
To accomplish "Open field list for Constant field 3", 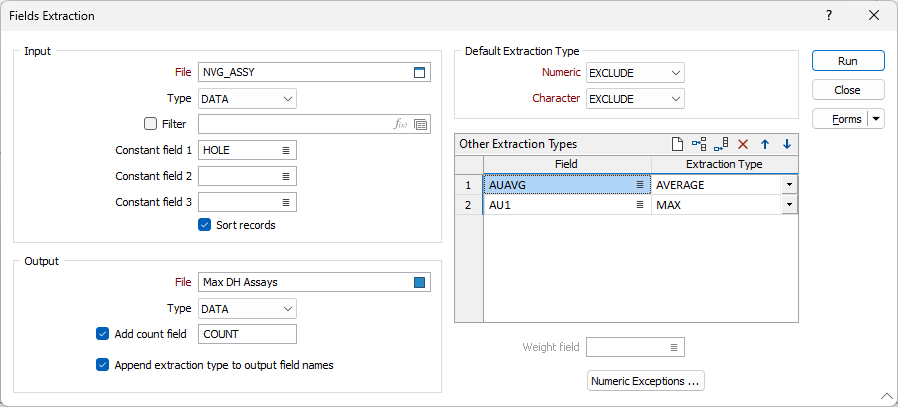I will [x=286, y=202].
